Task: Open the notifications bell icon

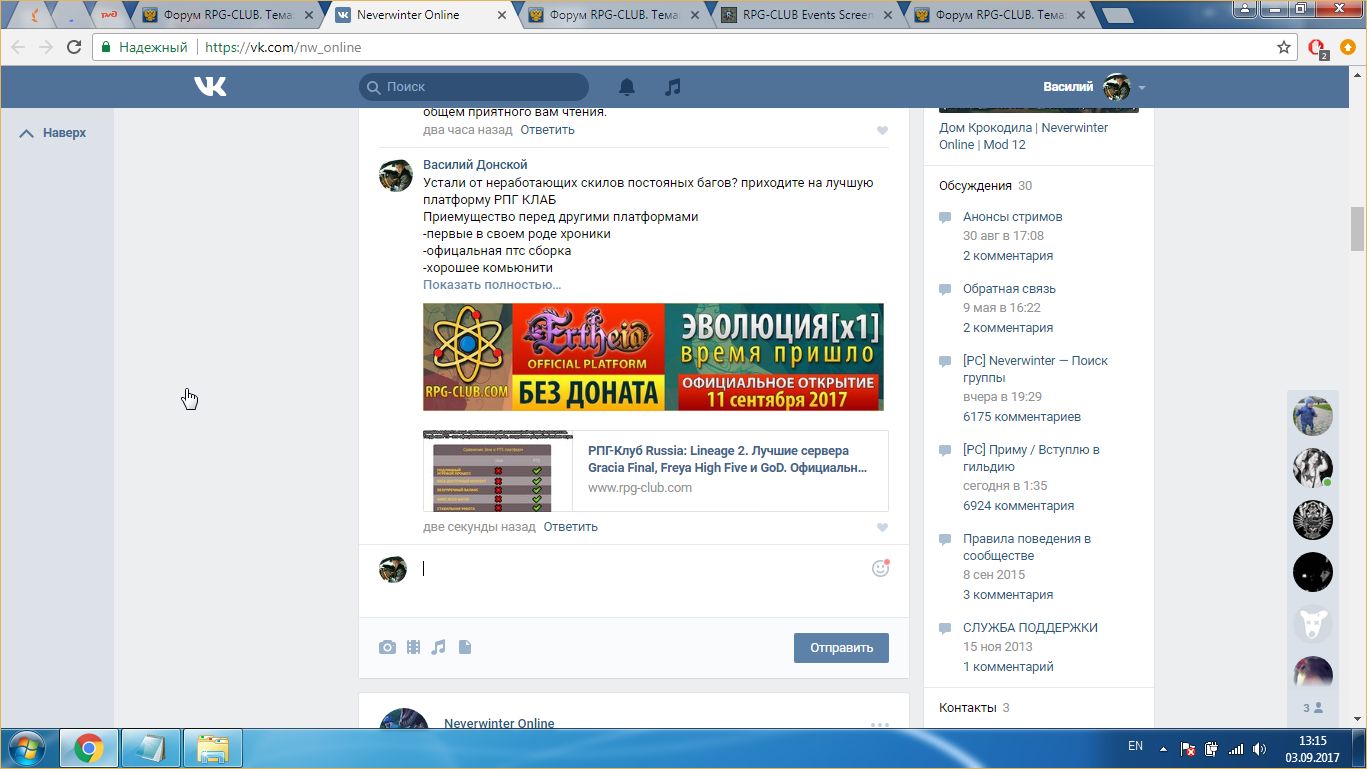Action: [x=627, y=87]
